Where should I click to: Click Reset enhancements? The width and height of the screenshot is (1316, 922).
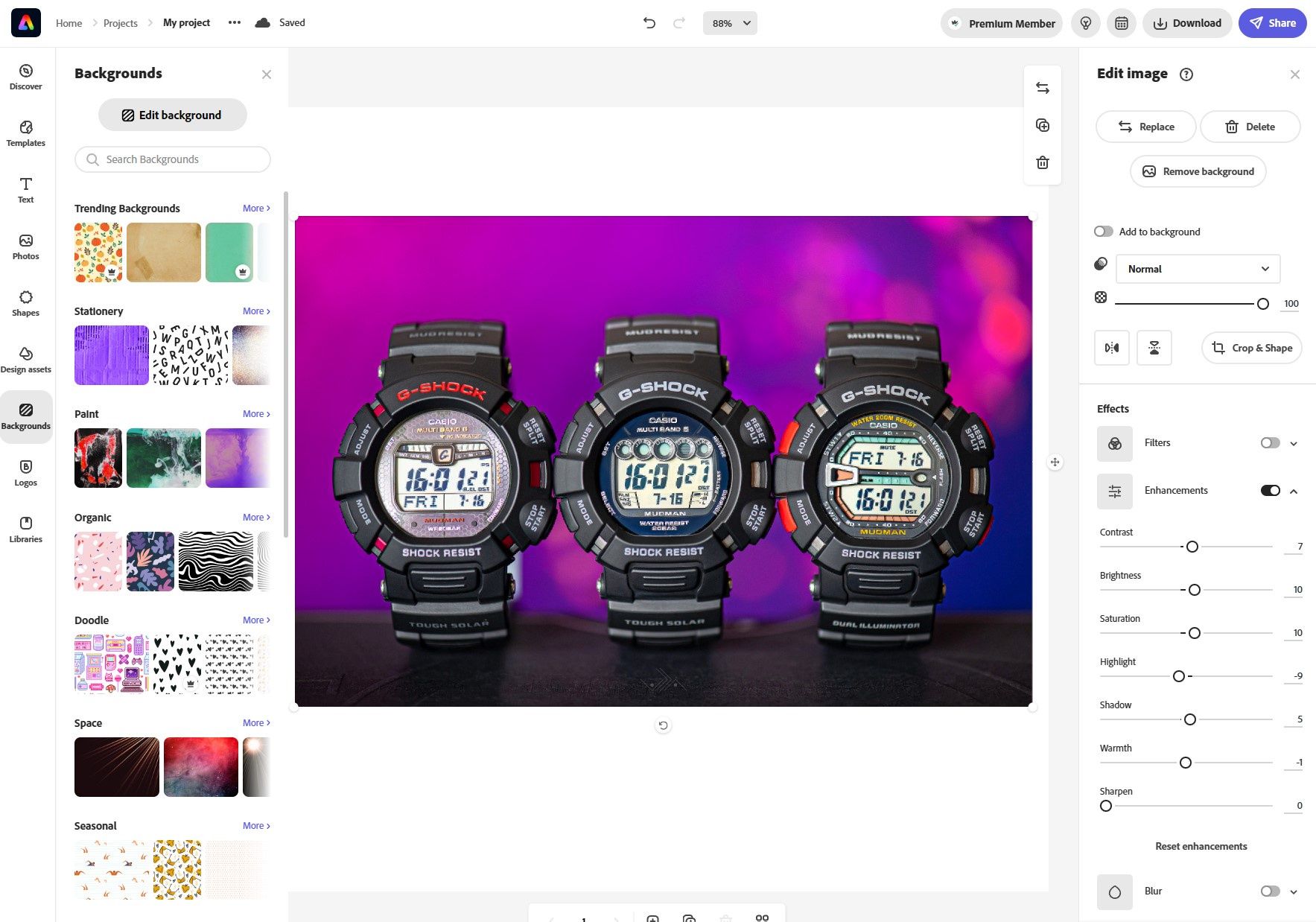1201,846
